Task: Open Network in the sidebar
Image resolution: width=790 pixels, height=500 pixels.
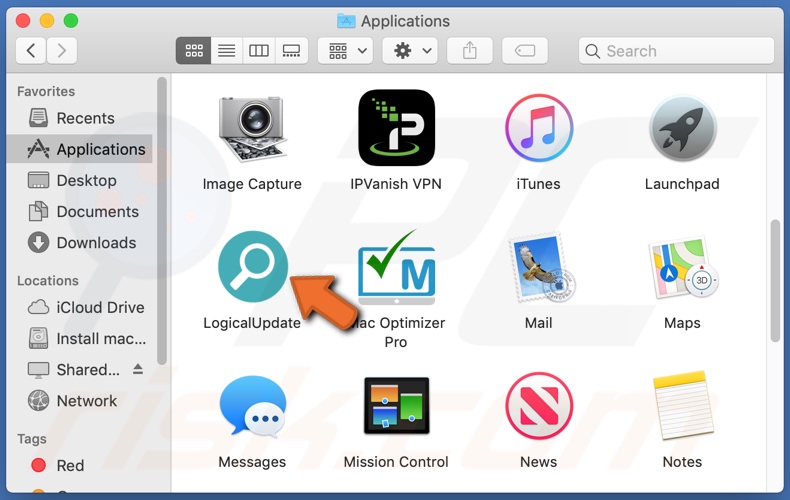Action: tap(80, 401)
